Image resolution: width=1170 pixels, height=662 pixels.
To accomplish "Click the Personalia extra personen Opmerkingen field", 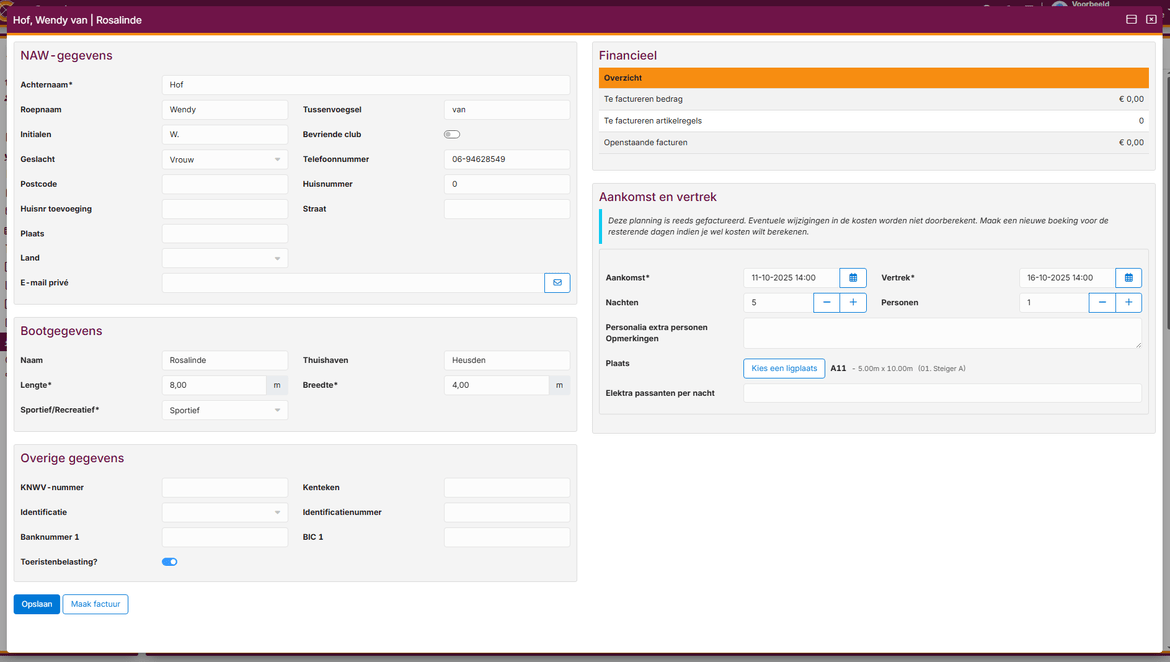I will coord(941,332).
